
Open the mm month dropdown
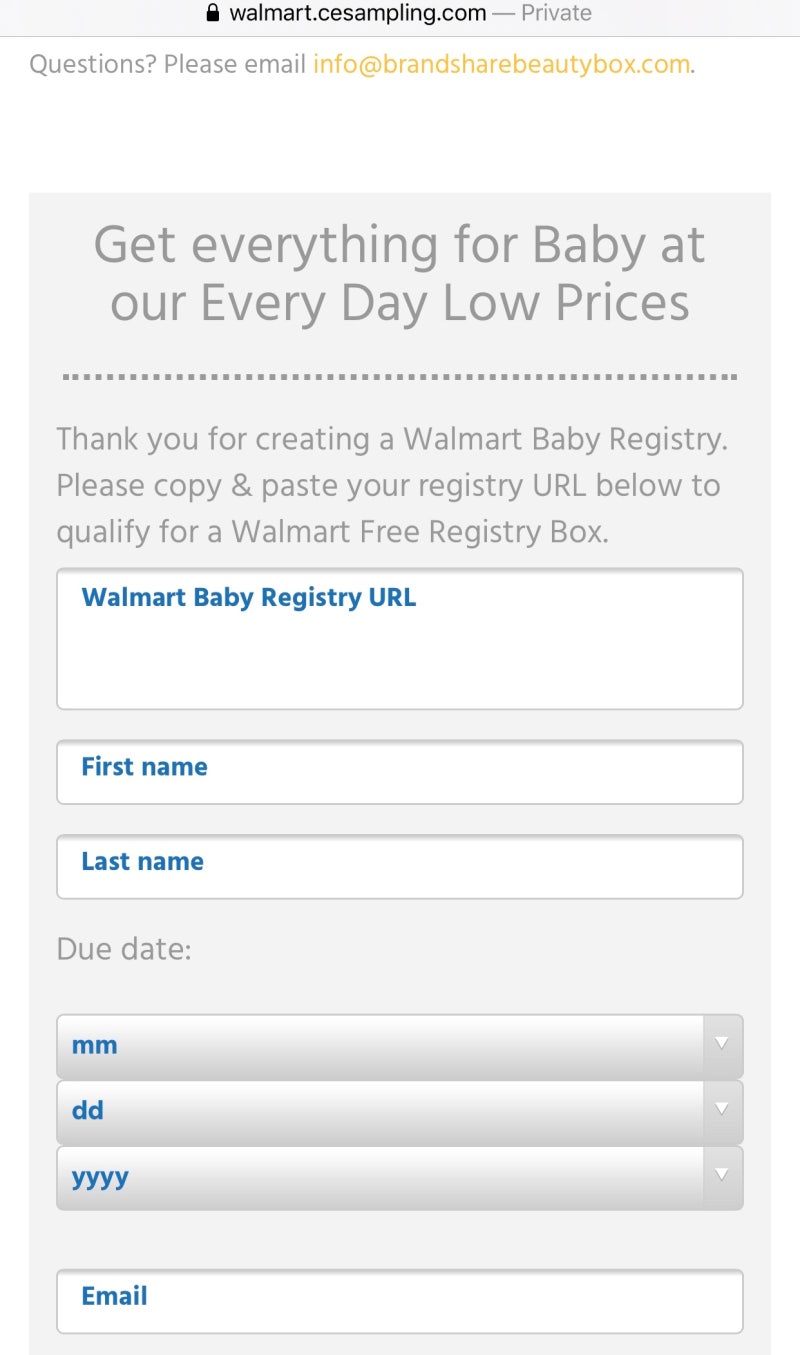380,1046
